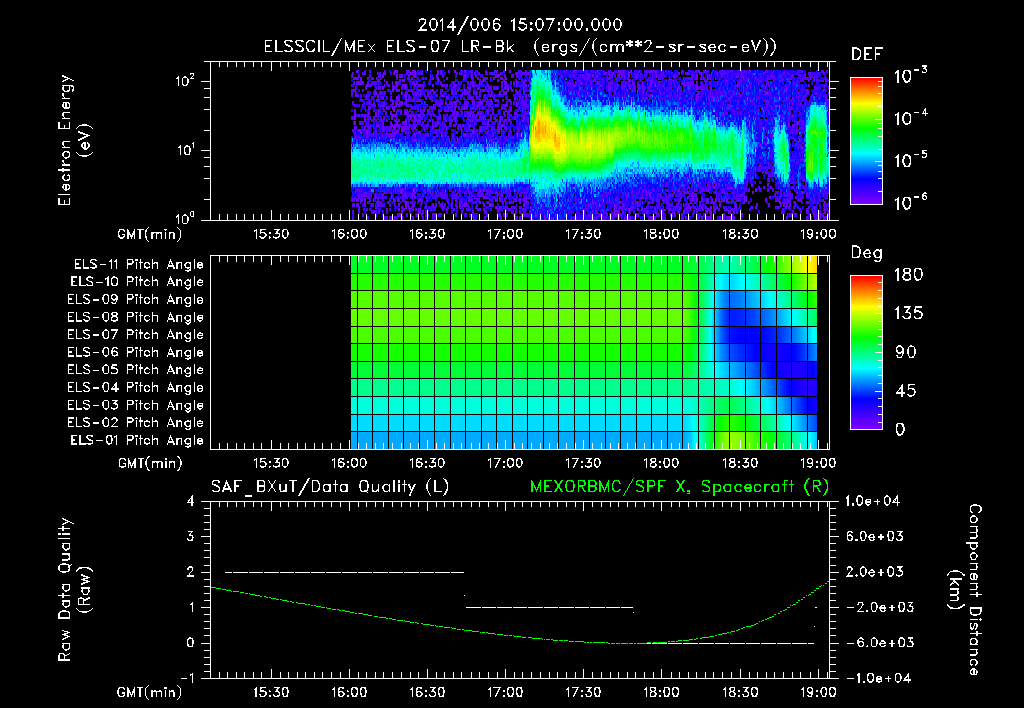Image resolution: width=1024 pixels, height=708 pixels.
Task: Click the DEF color bar legend
Action: pos(866,141)
